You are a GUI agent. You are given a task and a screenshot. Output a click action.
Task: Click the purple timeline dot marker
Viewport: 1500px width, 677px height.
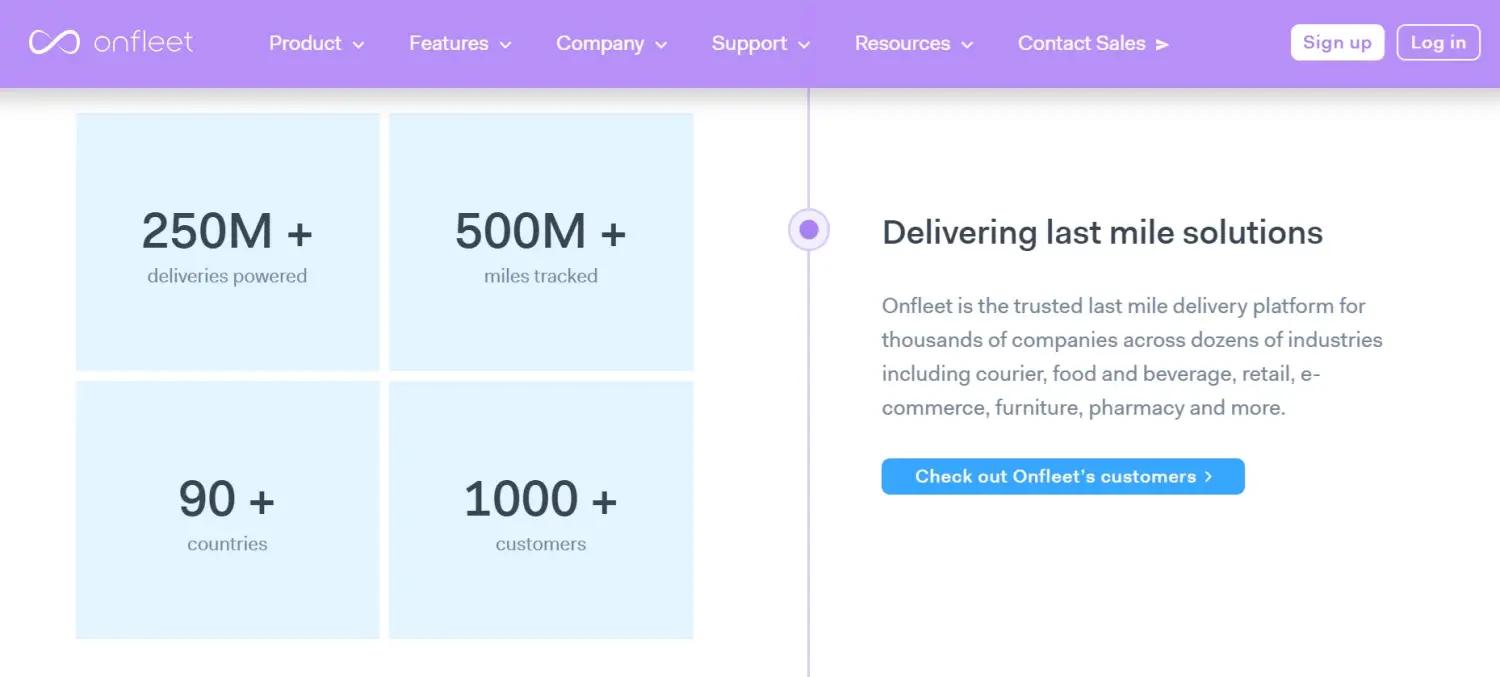coord(809,230)
